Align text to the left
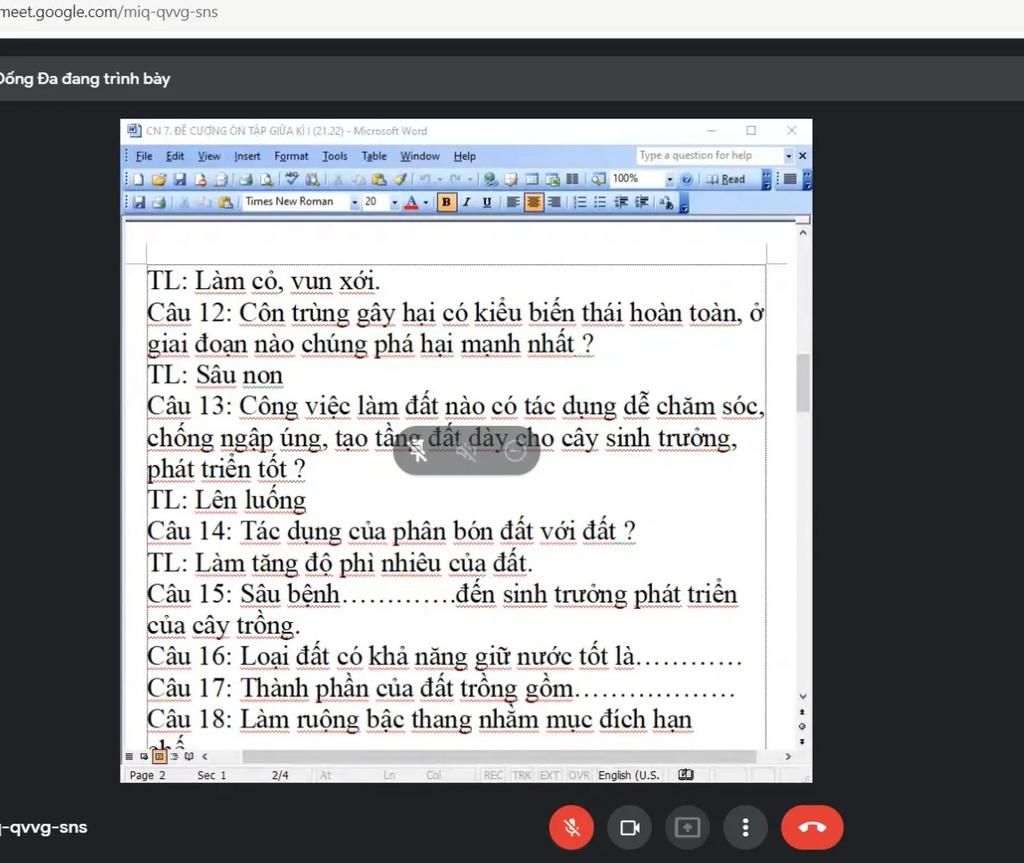The width and height of the screenshot is (1024, 863). [x=513, y=202]
